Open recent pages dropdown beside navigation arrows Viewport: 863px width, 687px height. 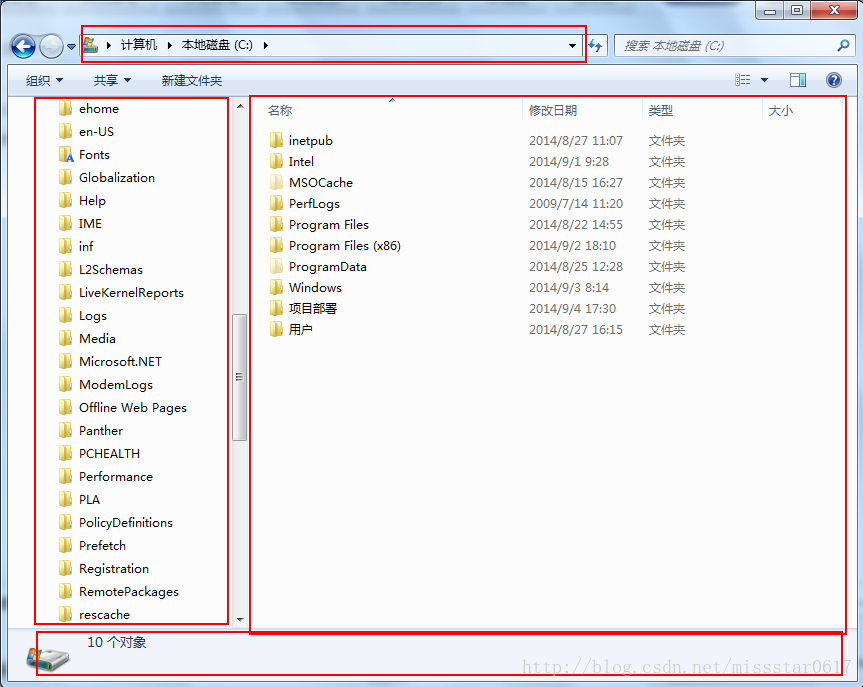[72, 47]
